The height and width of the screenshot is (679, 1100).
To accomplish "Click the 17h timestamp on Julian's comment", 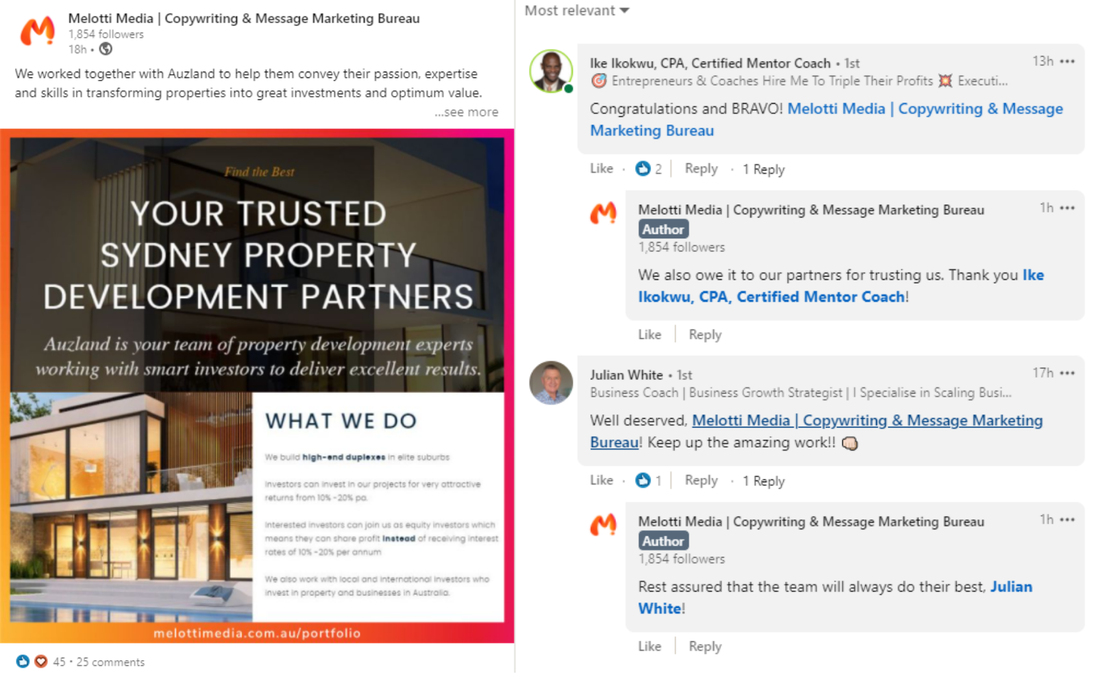I will tap(1042, 372).
